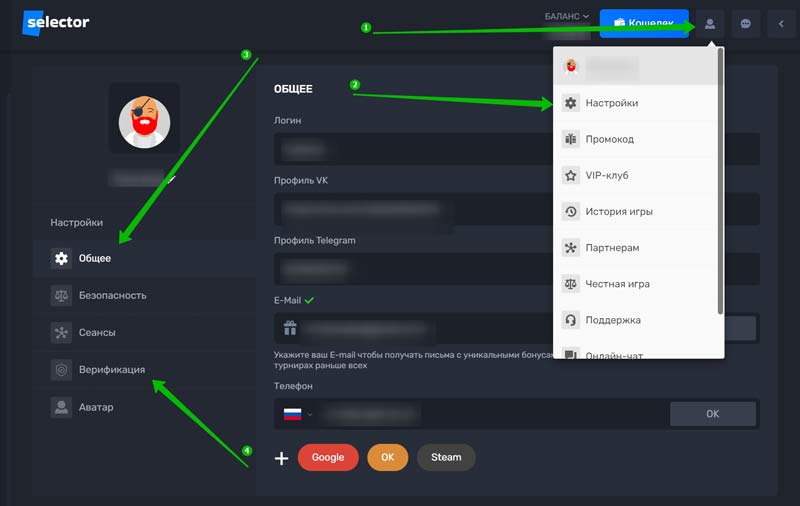The width and height of the screenshot is (800, 506).
Task: Click История игры clock icon
Action: tap(570, 212)
